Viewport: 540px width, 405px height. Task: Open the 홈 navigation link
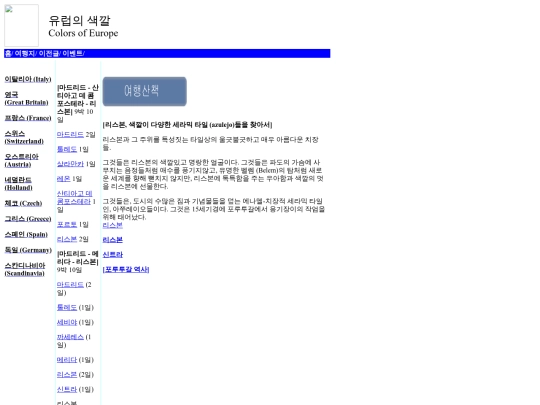8,53
